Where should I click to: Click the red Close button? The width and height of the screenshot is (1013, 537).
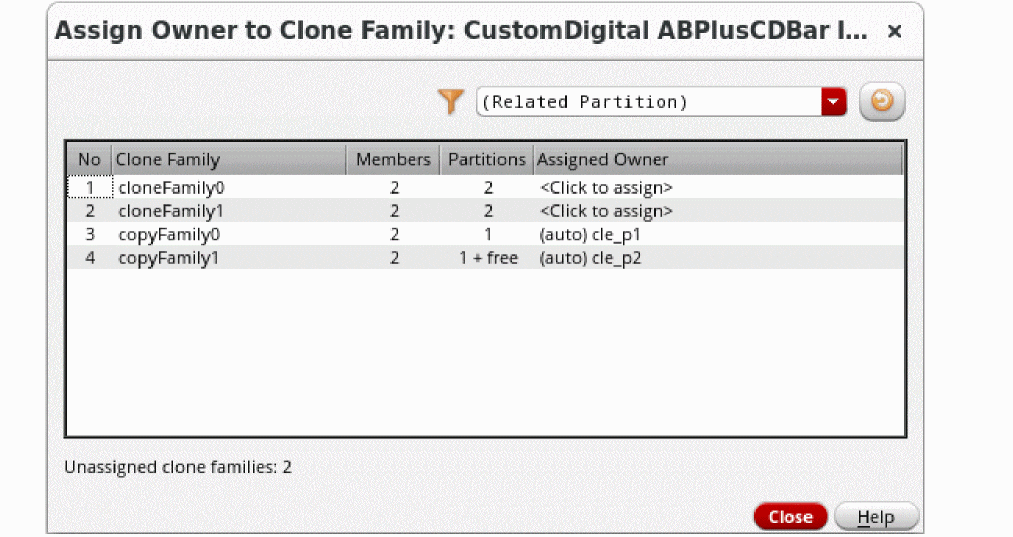point(790,517)
